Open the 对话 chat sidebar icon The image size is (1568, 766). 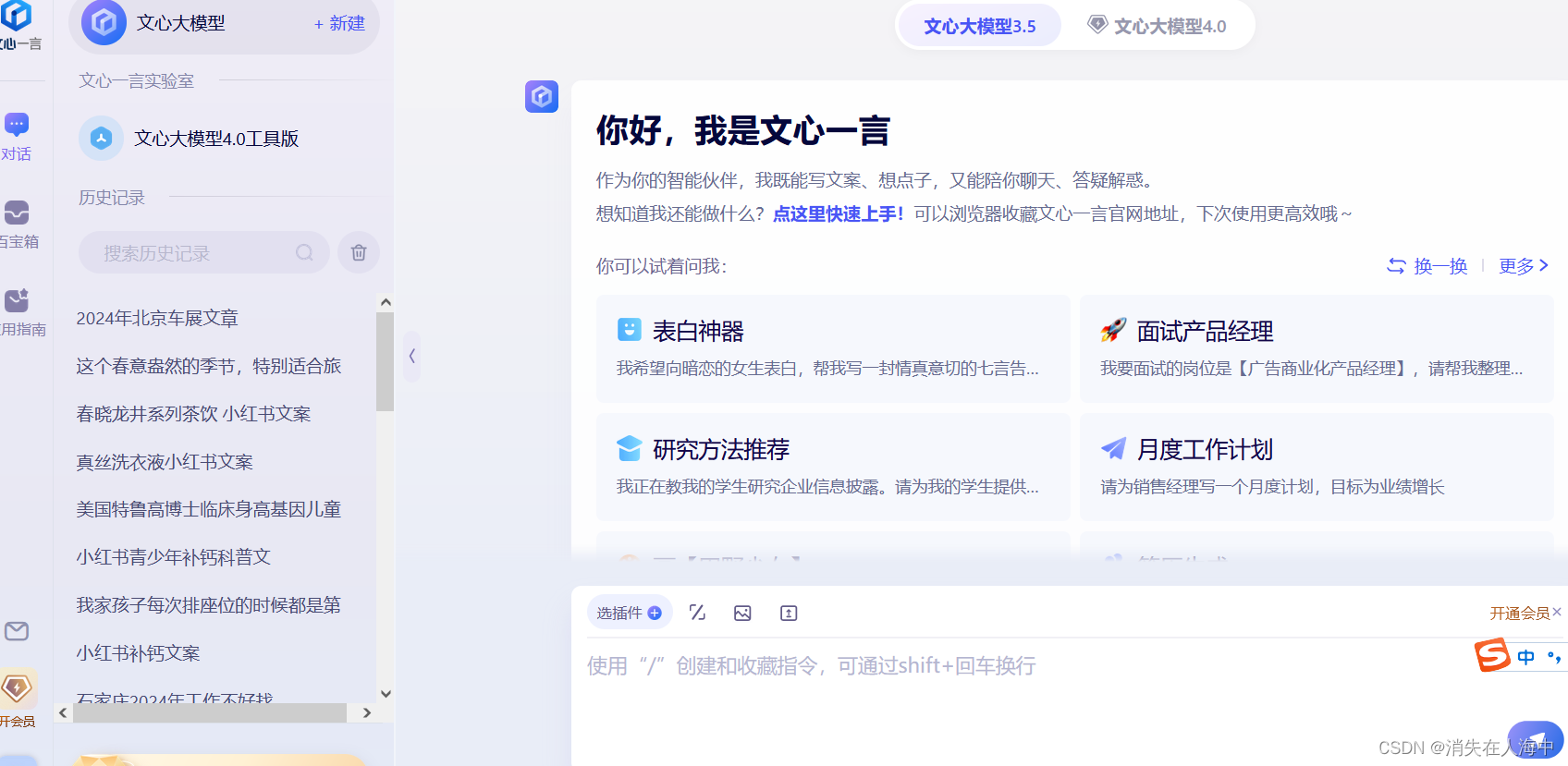(17, 124)
